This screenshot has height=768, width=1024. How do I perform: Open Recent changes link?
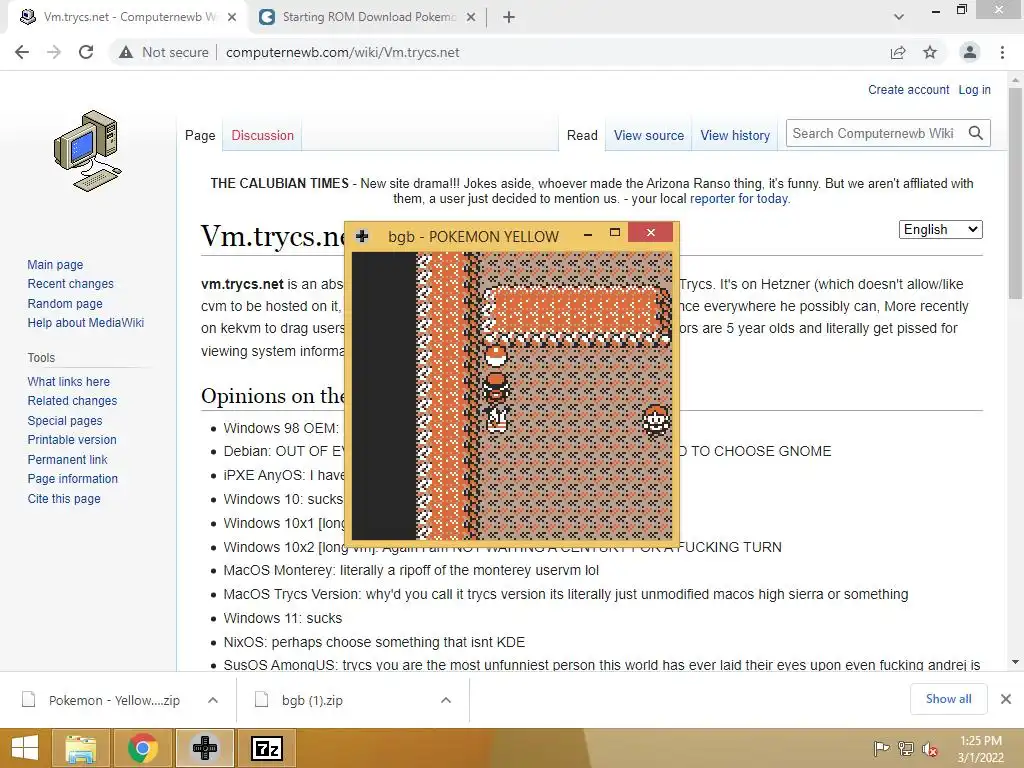[71, 283]
